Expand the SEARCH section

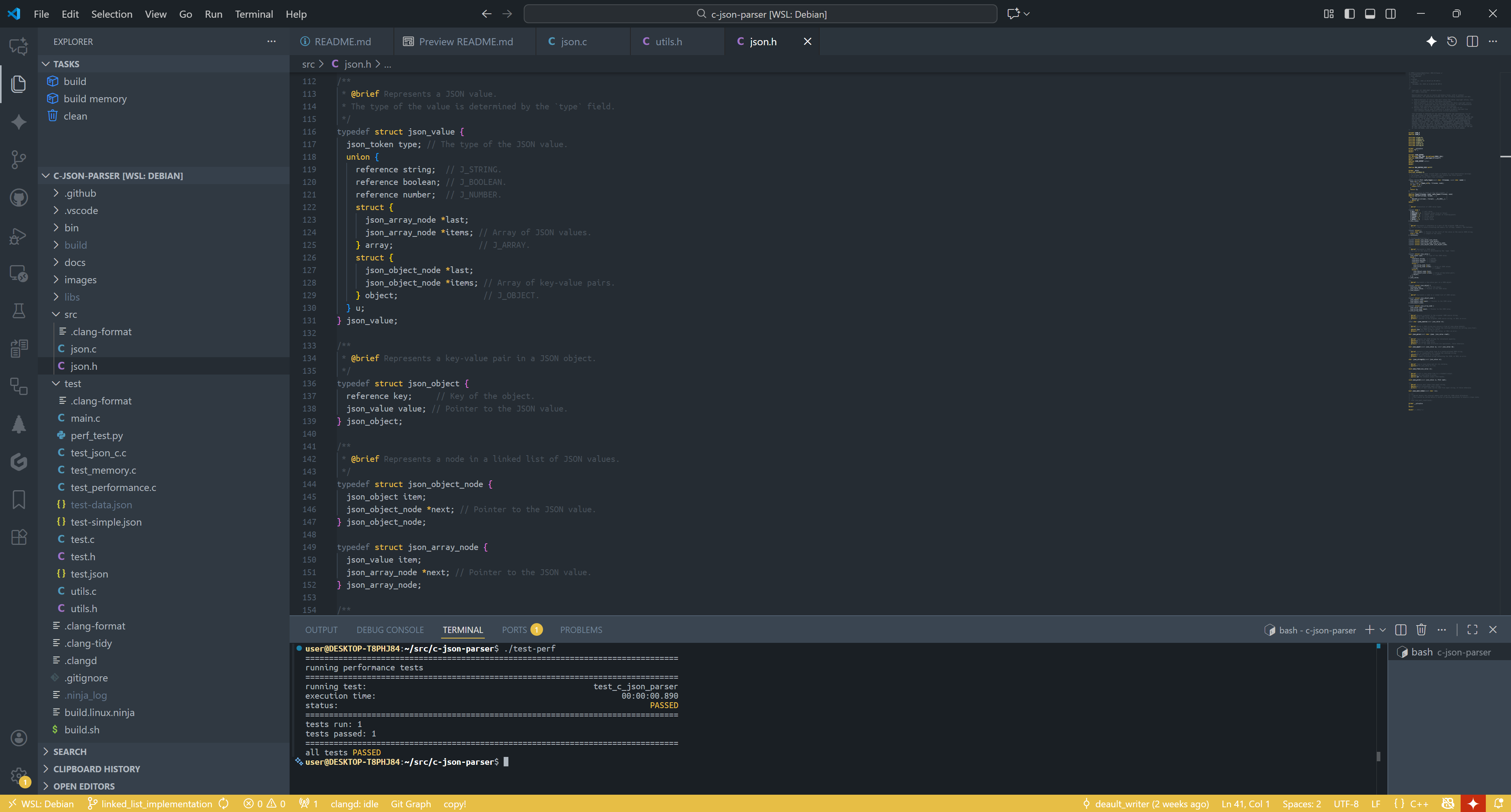164,752
